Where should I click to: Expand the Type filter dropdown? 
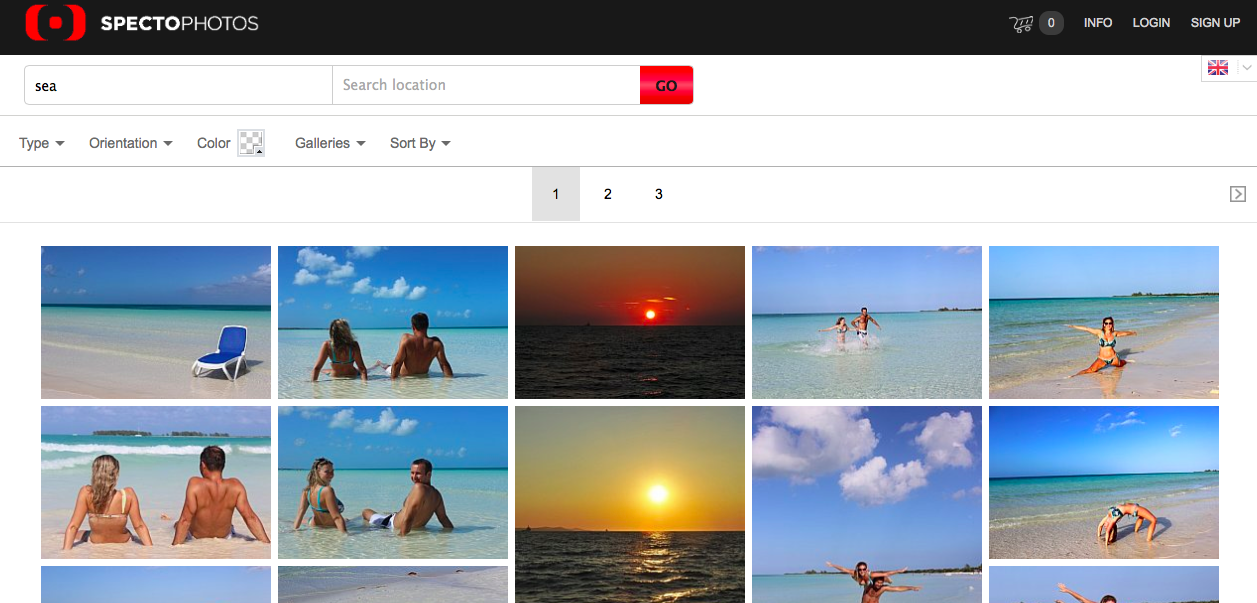(x=41, y=143)
